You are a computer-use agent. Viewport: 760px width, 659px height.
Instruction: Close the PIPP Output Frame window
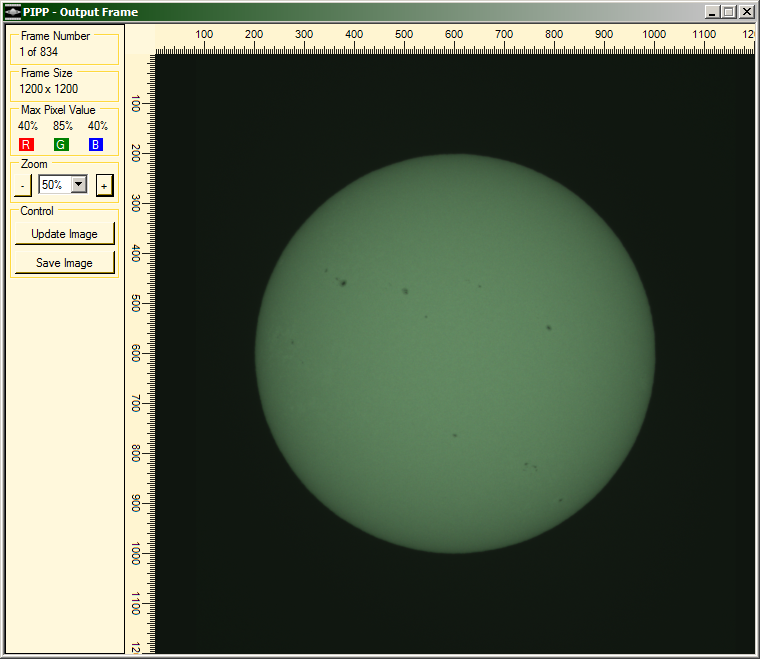tap(746, 12)
